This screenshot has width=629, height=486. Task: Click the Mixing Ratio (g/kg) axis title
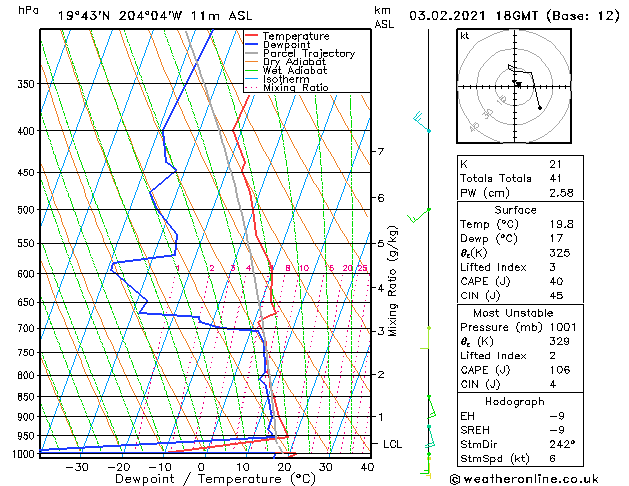tap(392, 281)
